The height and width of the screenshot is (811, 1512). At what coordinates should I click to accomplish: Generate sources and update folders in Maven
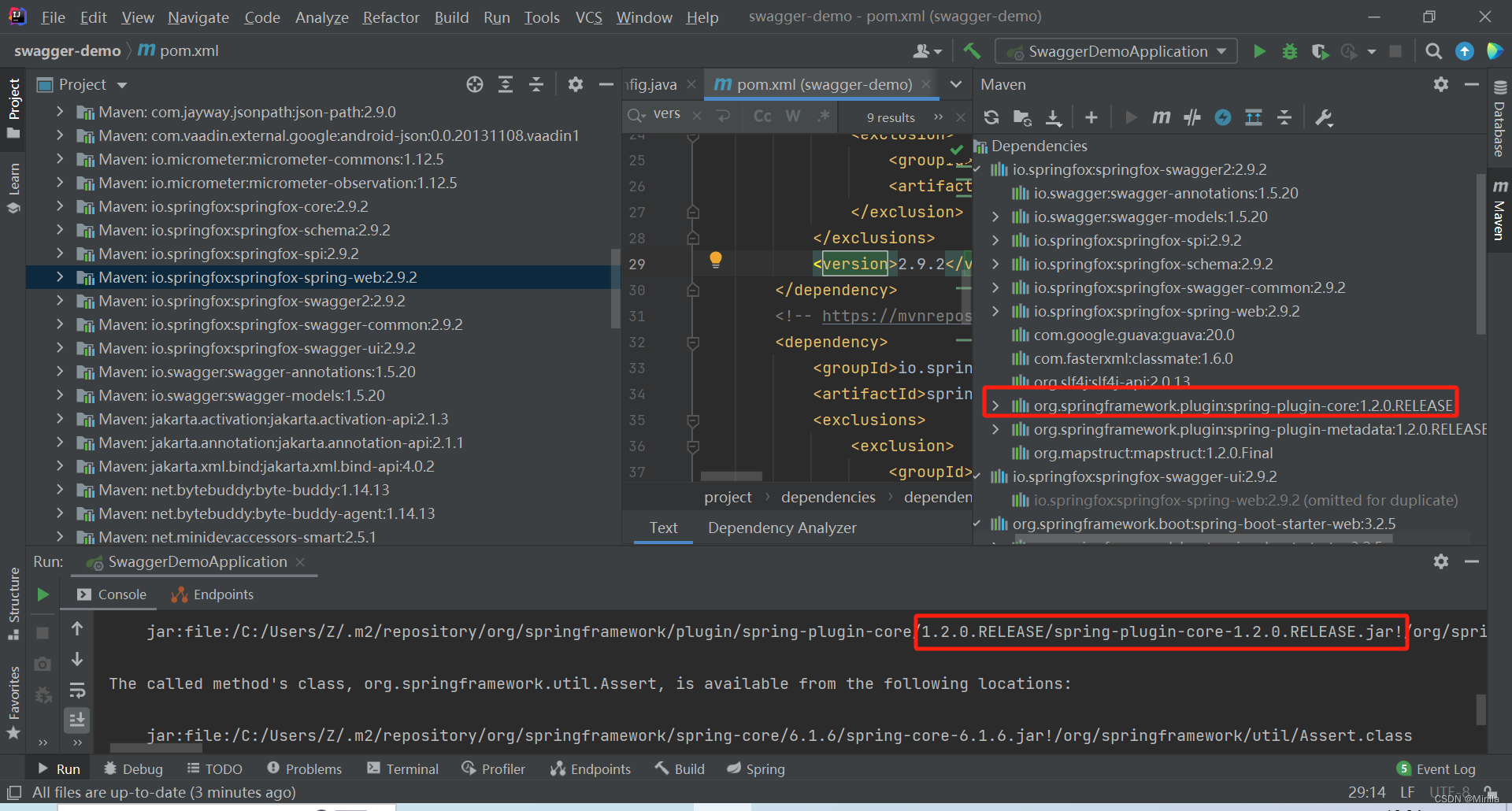click(x=1022, y=117)
